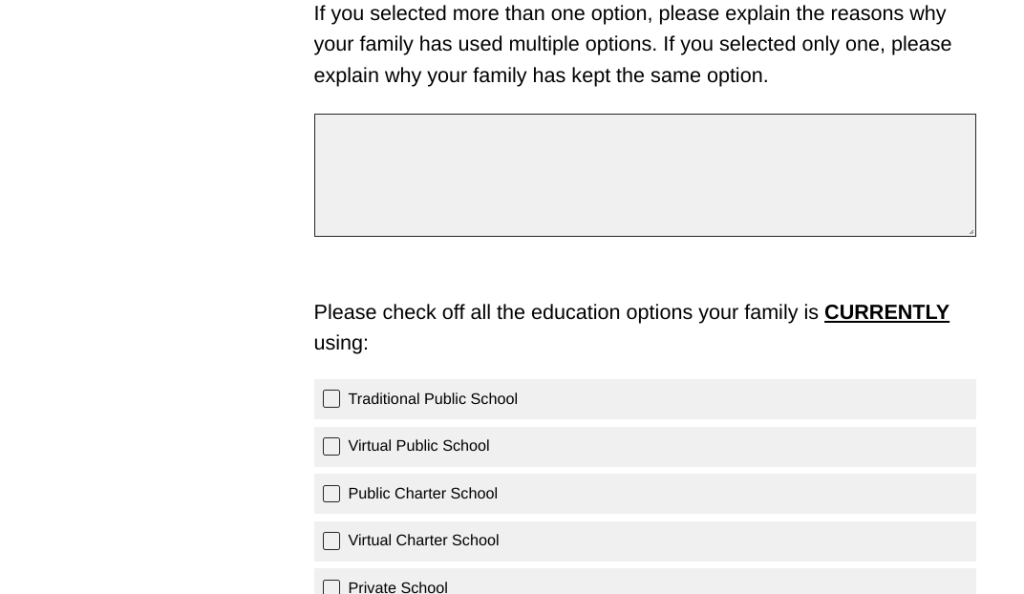Image resolution: width=1024 pixels, height=594 pixels.
Task: Click the 'If you selected more than one option' paragraph
Action: click(632, 45)
